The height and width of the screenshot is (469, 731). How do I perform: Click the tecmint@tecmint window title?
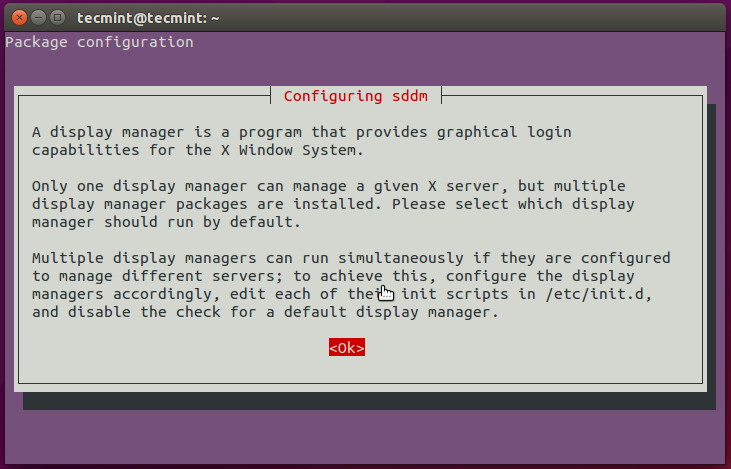click(147, 17)
